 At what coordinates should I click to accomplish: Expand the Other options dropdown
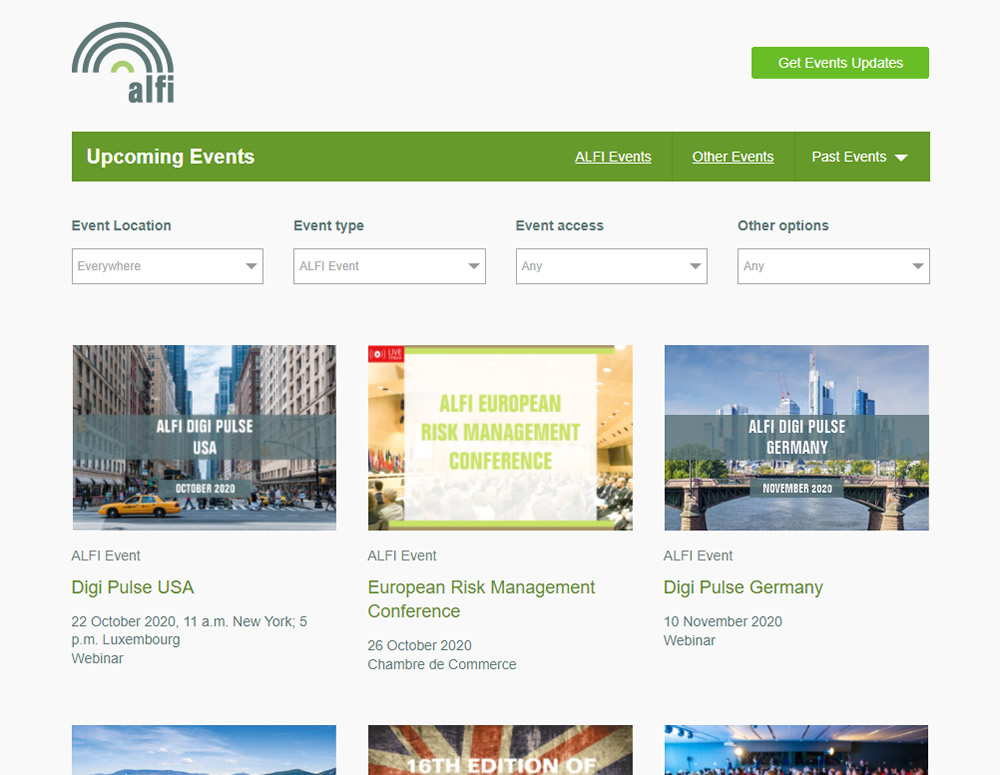pyautogui.click(x=833, y=266)
